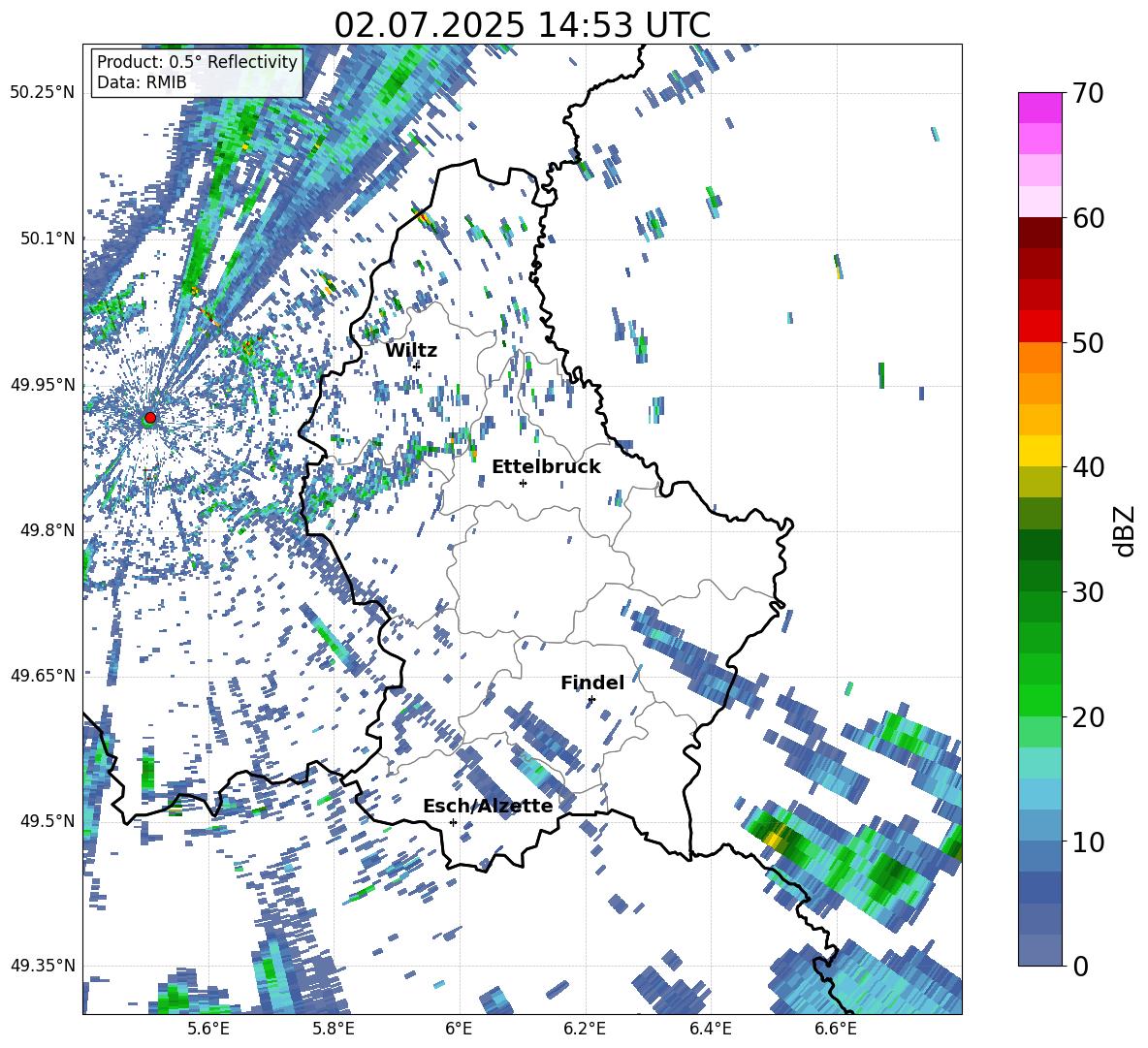Click the cross marker below Esch/Alzette label
Image resolution: width=1148 pixels, height=1048 pixels.
(x=453, y=822)
